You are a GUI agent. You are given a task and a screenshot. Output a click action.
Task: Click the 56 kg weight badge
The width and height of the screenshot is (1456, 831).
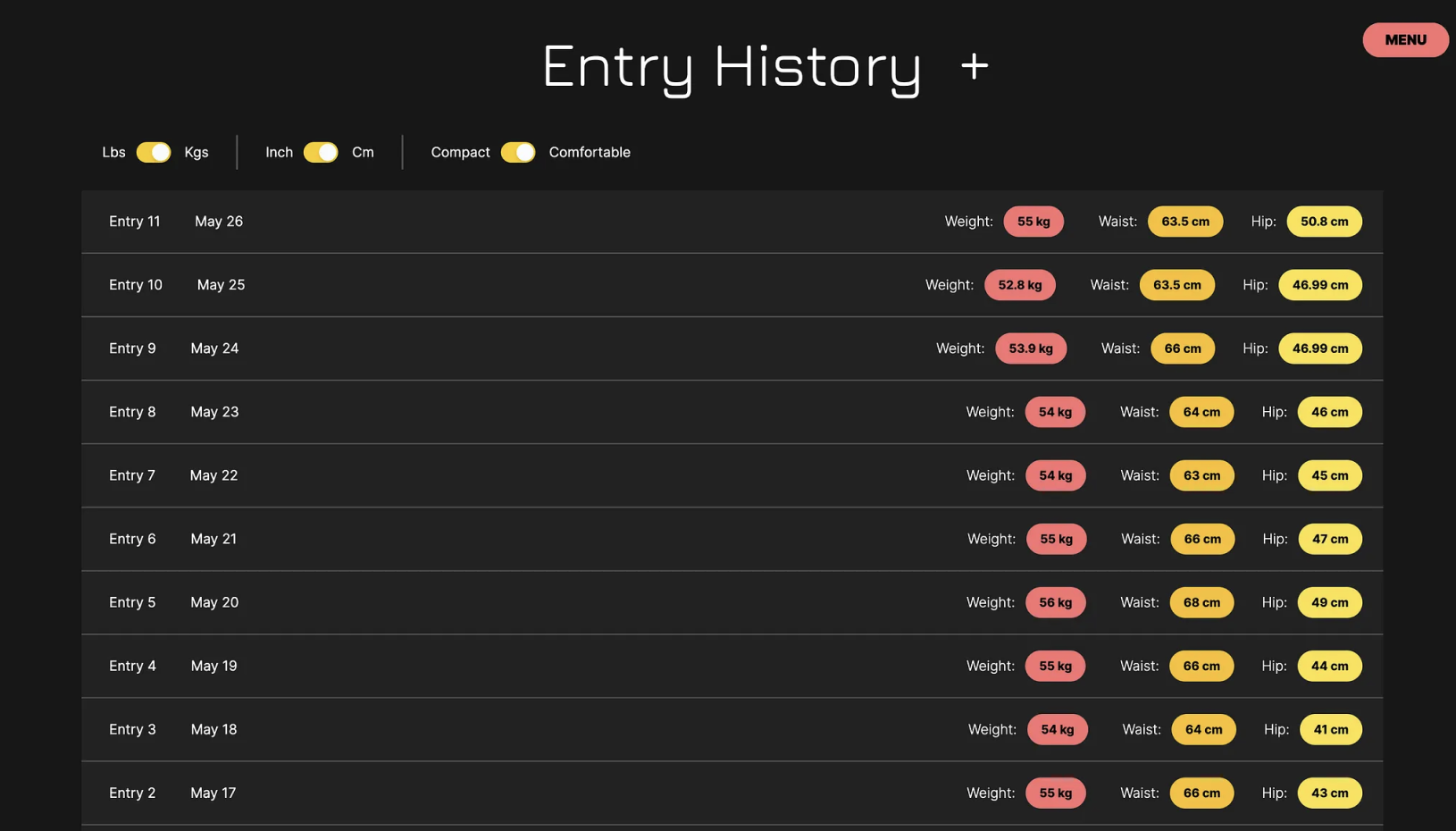(x=1055, y=602)
